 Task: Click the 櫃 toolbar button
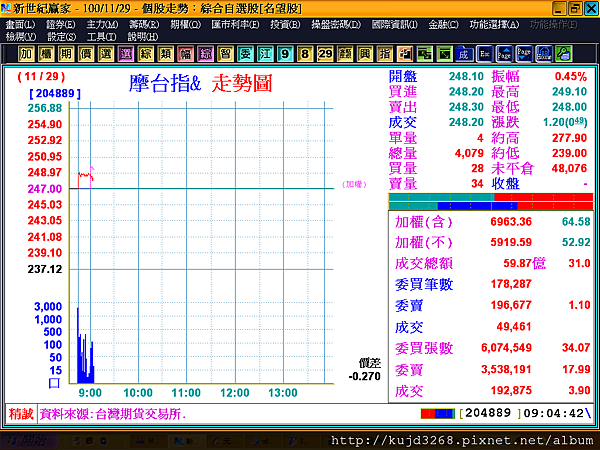pyautogui.click(x=46, y=54)
